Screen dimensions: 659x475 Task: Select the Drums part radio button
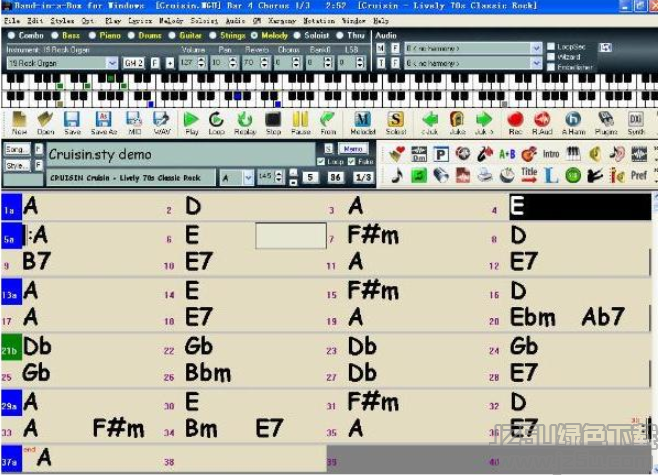[x=131, y=35]
